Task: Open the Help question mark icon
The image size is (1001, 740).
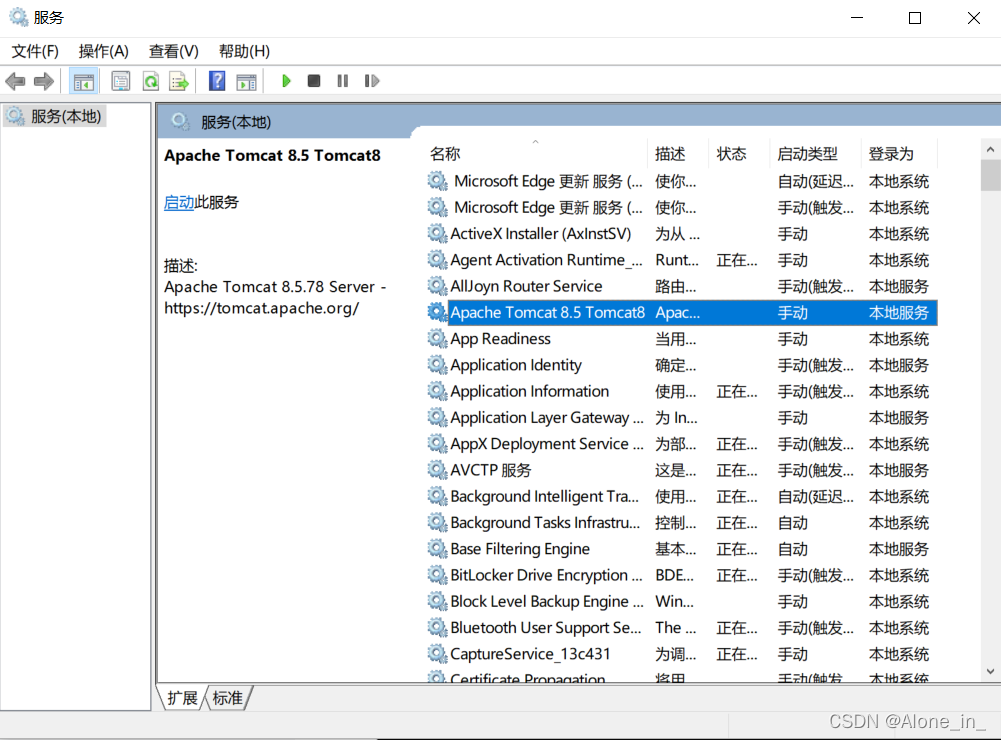Action: 217,81
